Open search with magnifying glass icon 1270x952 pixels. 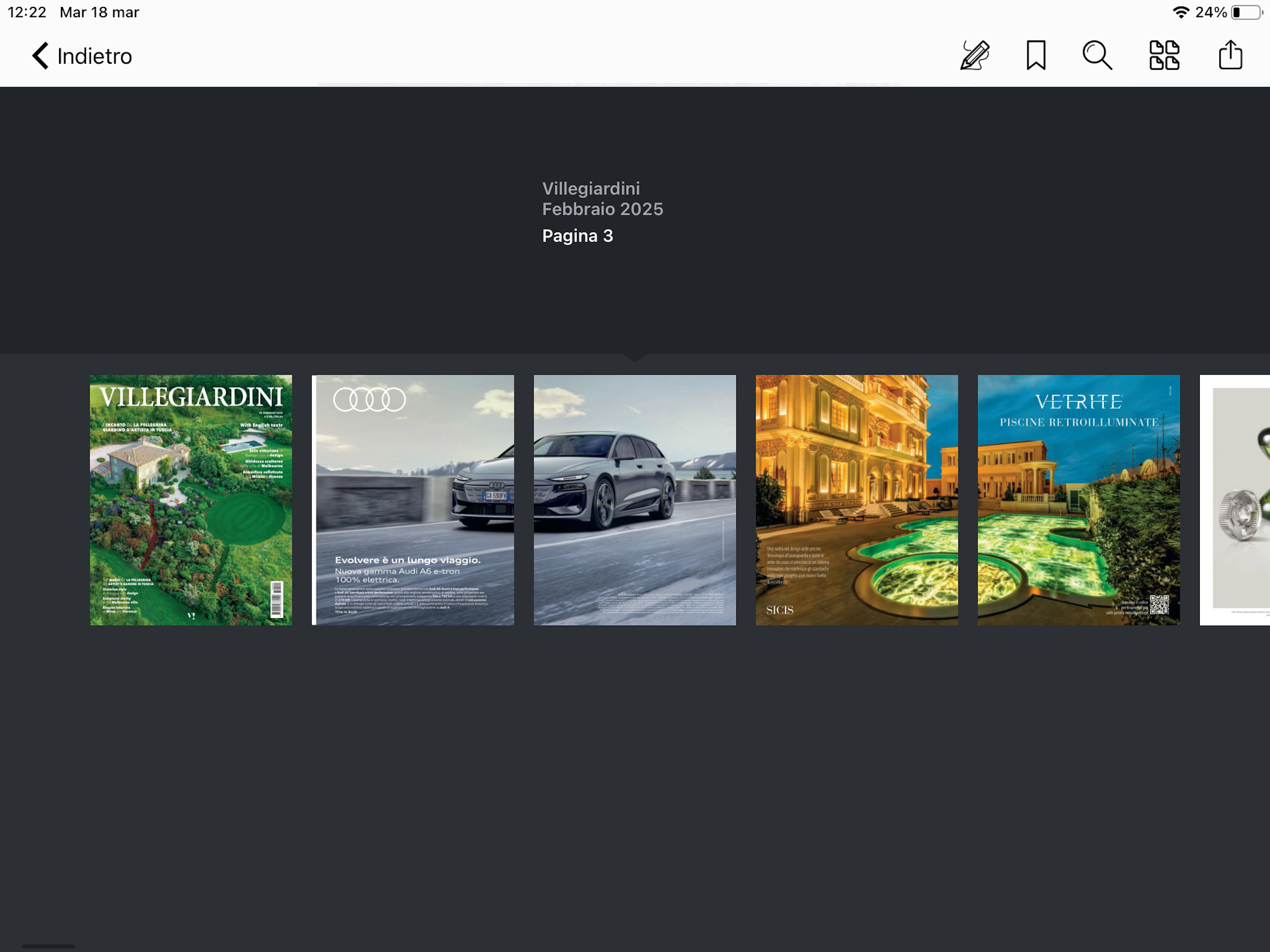[x=1097, y=56]
